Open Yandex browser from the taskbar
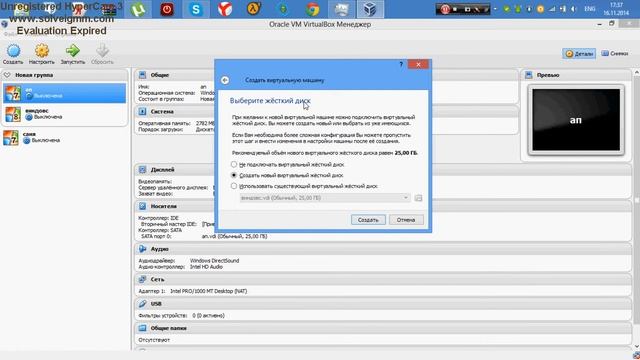This screenshot has width=640, height=360. pyautogui.click(x=225, y=9)
